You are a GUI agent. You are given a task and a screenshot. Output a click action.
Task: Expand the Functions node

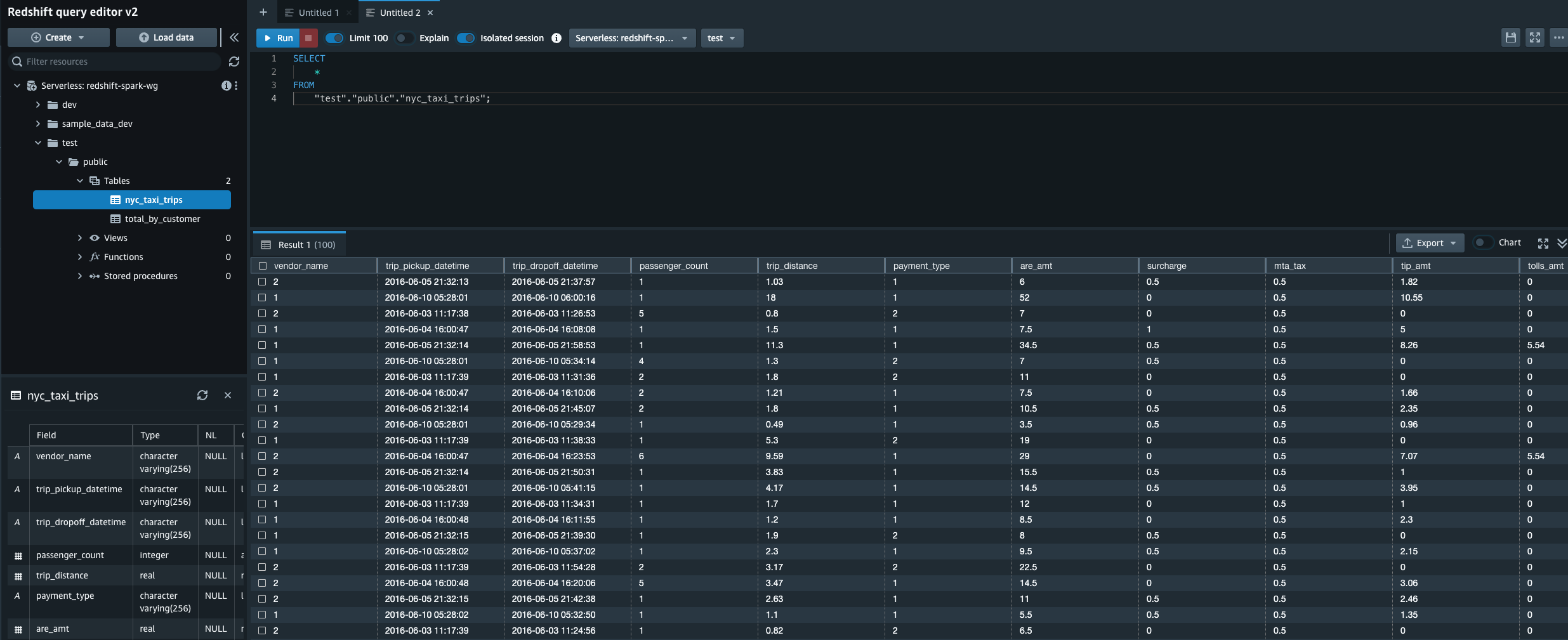80,257
